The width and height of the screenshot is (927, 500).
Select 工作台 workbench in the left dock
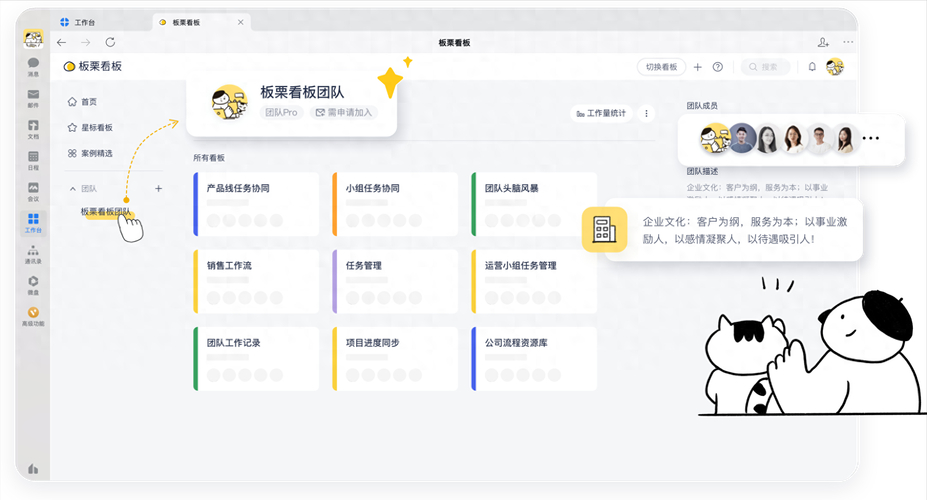click(x=33, y=223)
